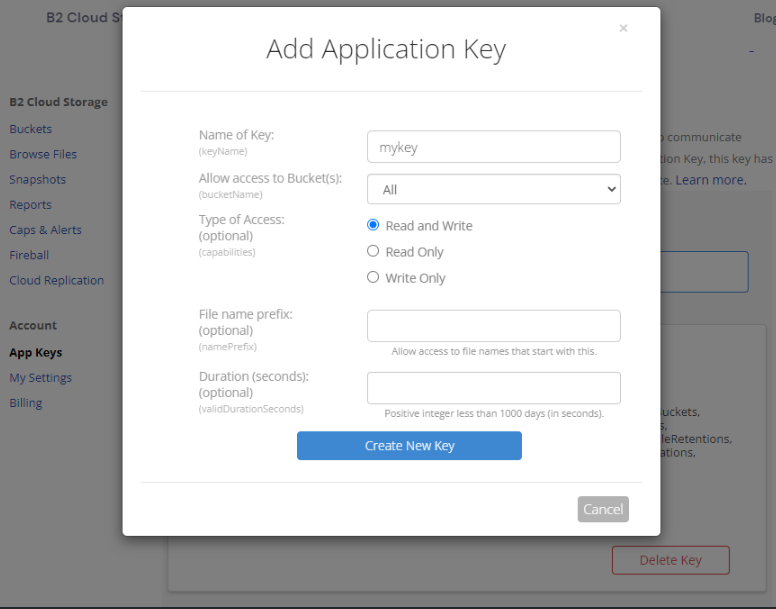776x609 pixels.
Task: Select the Read Only access option
Action: 373,251
